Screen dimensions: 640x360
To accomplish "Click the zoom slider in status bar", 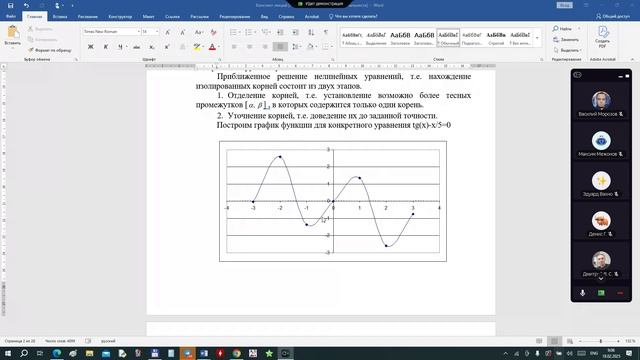I will pyautogui.click(x=600, y=341).
